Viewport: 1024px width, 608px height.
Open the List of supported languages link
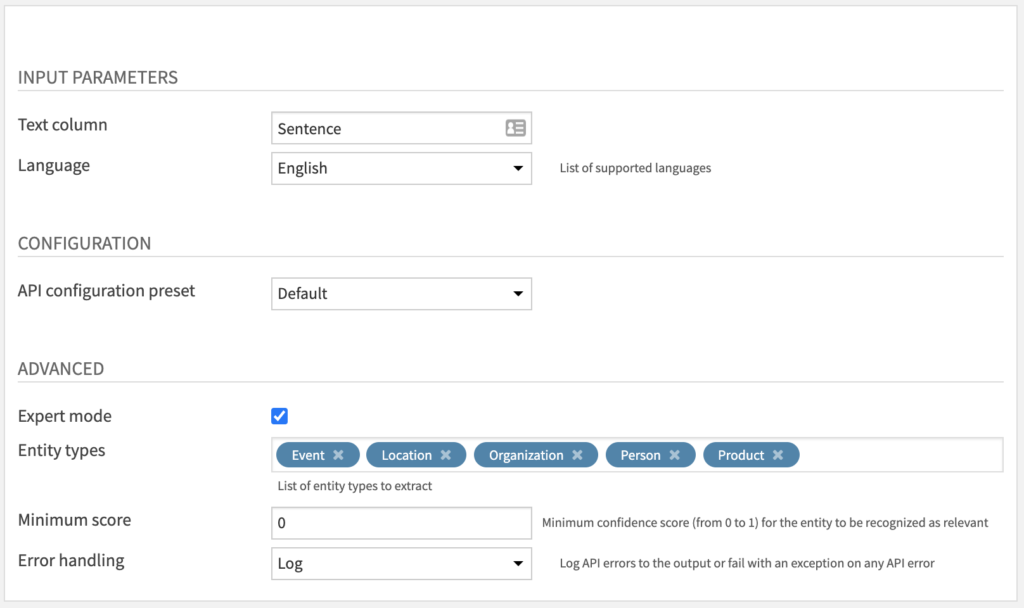tap(635, 168)
